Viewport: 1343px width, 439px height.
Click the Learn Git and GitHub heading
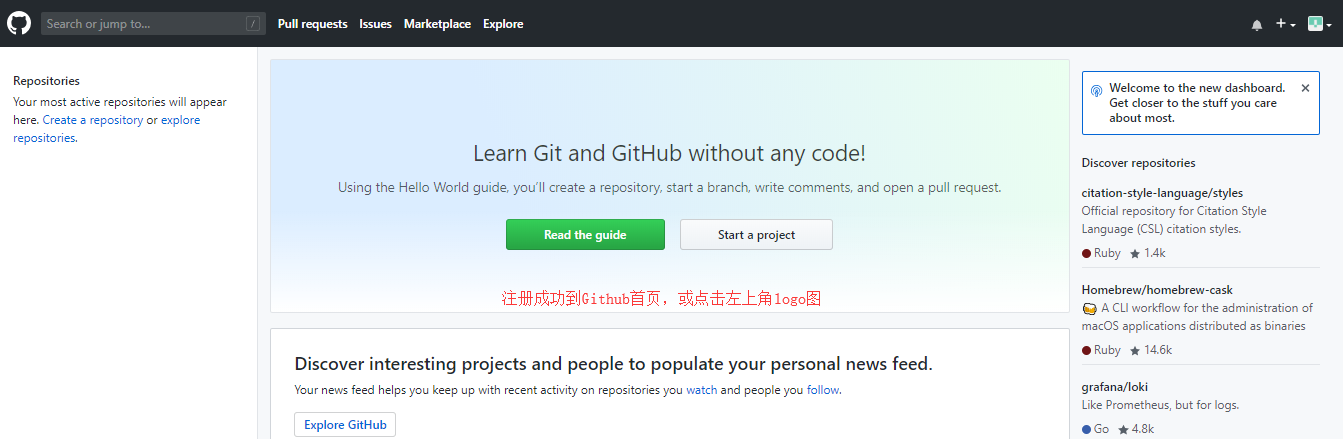[x=669, y=154]
